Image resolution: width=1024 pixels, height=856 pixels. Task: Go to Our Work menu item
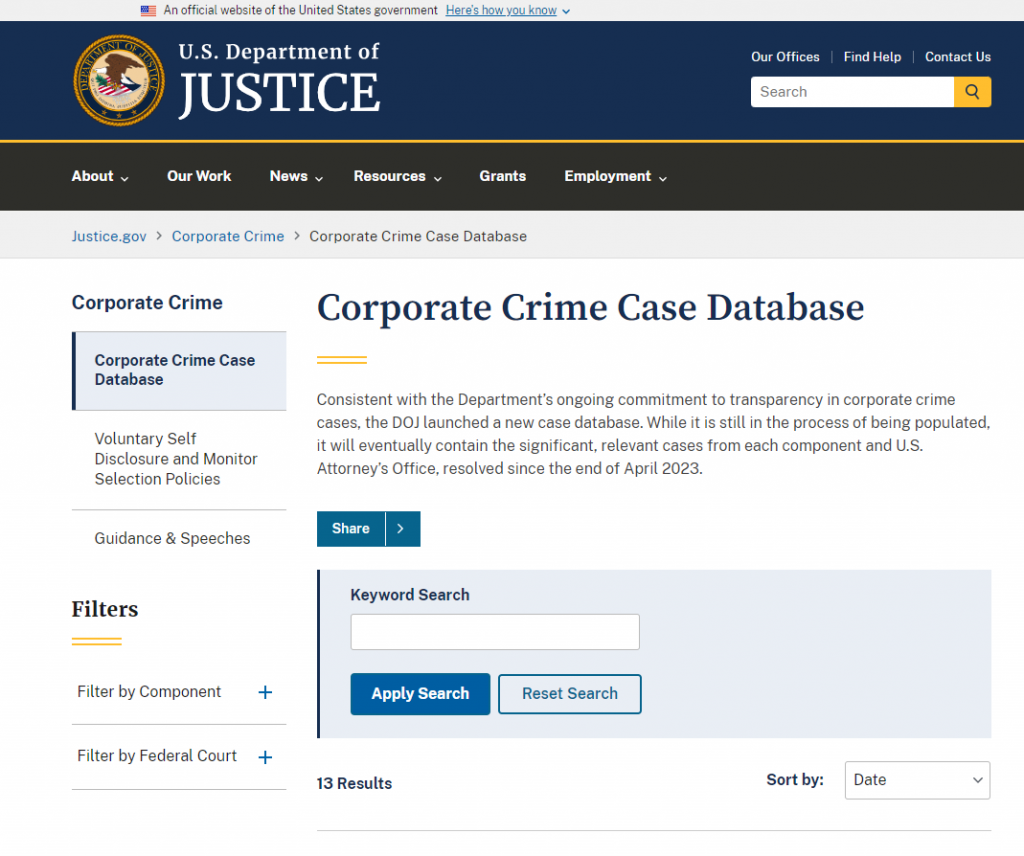(199, 176)
